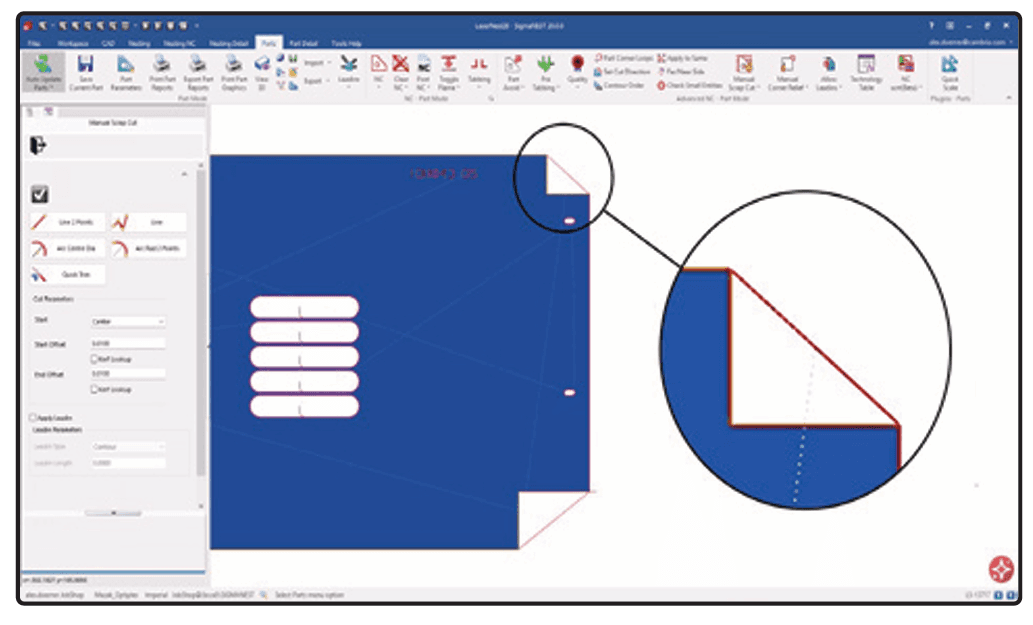This screenshot has width=1033, height=625.
Task: Confirm with panel checkmark icon
Action: (x=40, y=194)
